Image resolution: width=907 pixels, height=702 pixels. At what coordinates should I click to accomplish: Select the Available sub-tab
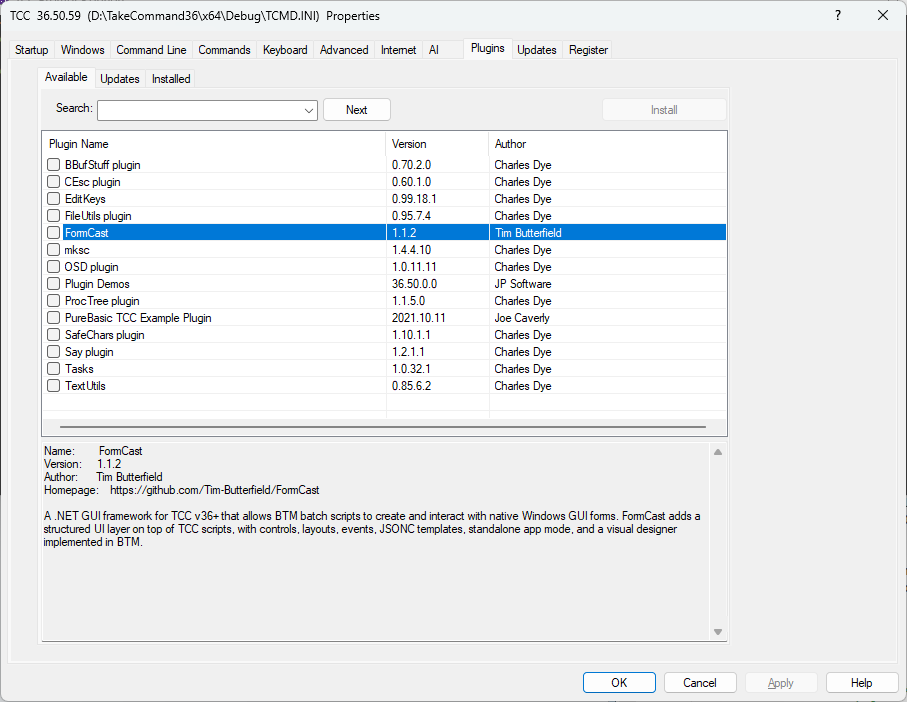[x=66, y=77]
